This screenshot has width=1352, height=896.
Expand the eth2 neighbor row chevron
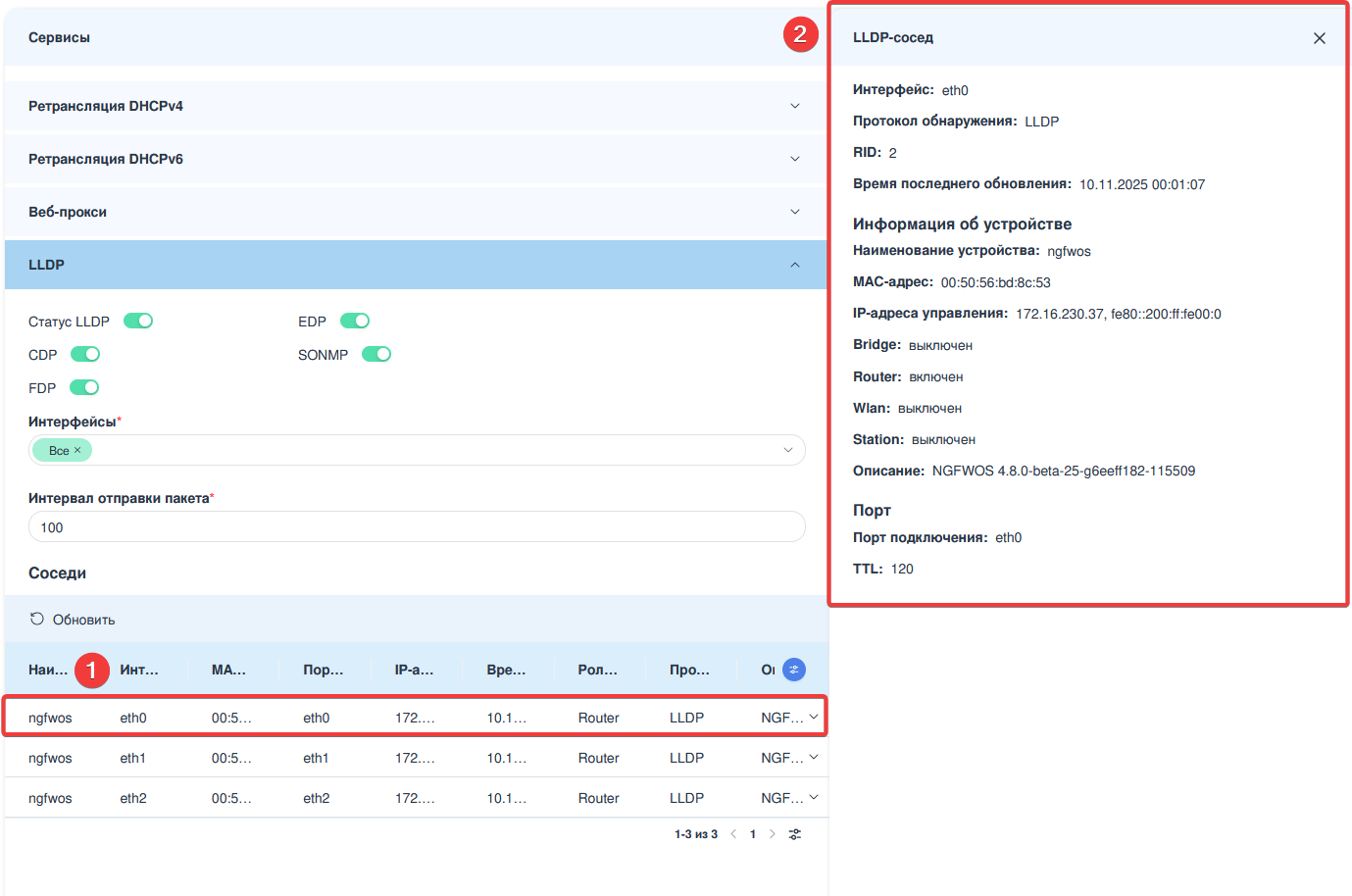[813, 797]
